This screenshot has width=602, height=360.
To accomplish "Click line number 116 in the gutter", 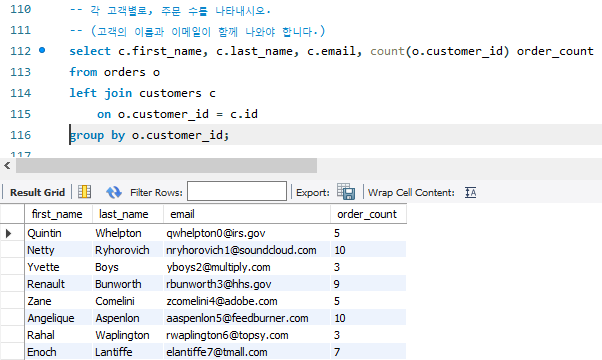I will click(x=20, y=135).
